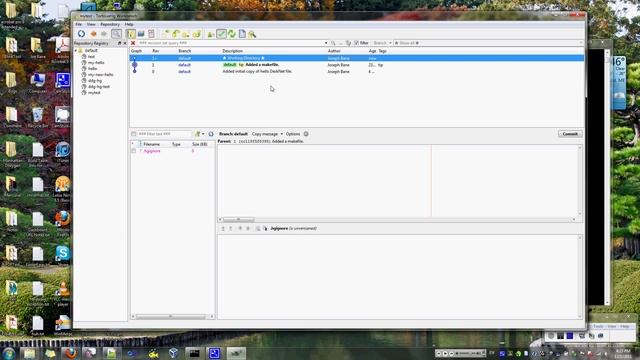Click the Commit button
Viewport: 640px width, 360px height.
570,134
